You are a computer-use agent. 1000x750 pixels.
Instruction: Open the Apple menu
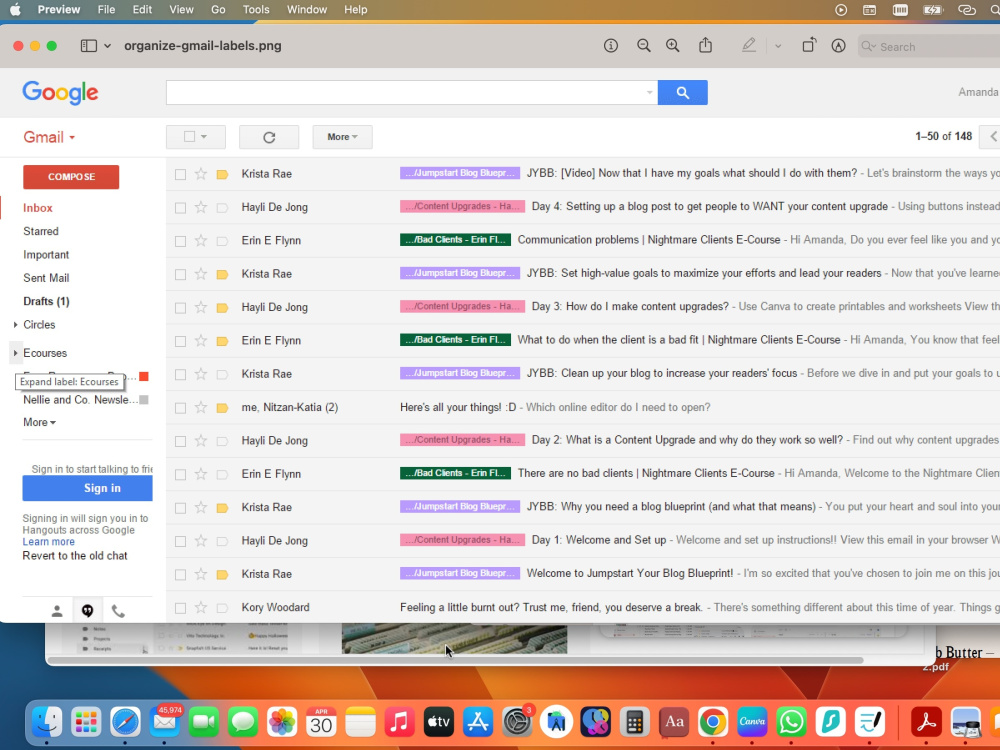click(x=15, y=10)
